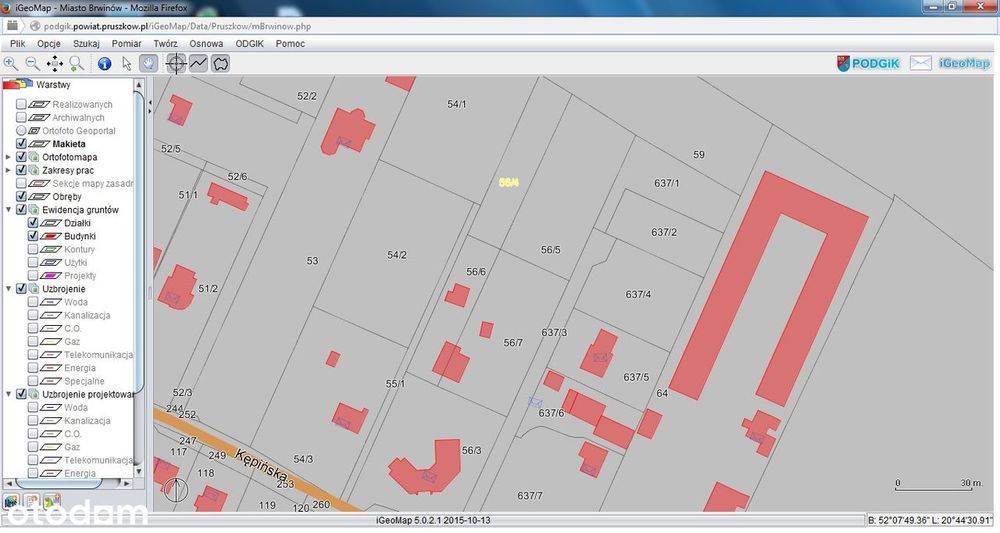Screen dimensions: 1000x533
Task: Click parcel label 54/1 on the map
Action: [457, 104]
